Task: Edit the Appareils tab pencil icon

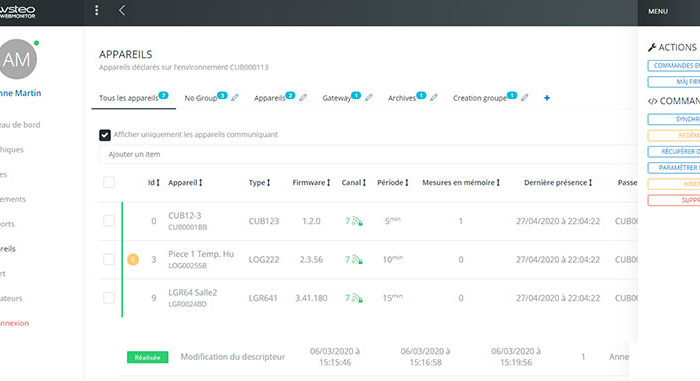Action: [303, 98]
